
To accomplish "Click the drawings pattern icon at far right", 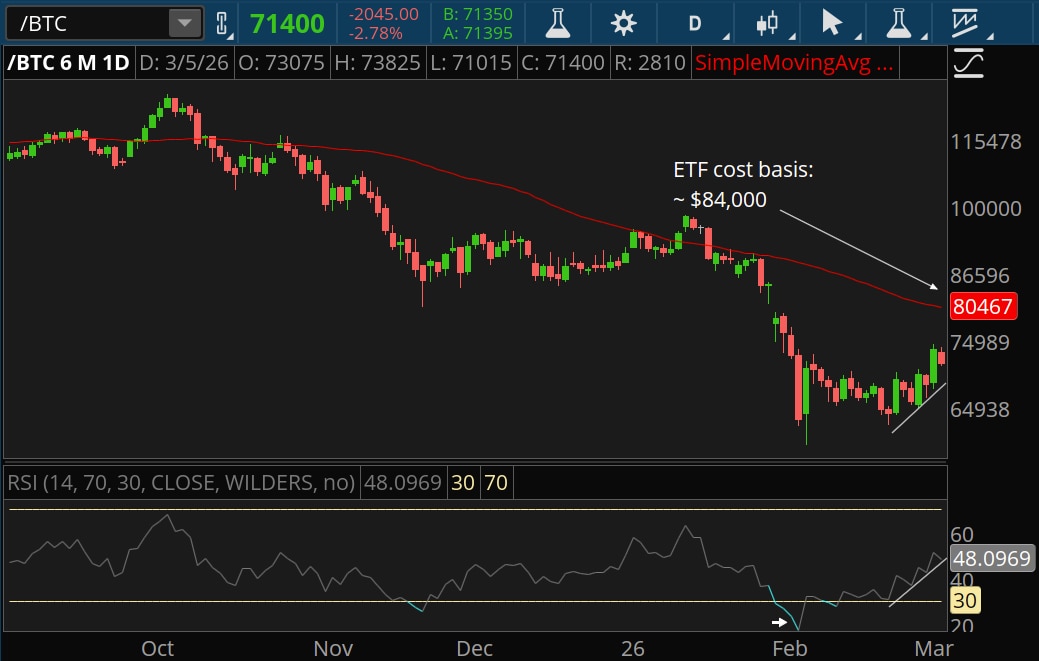I will point(963,23).
